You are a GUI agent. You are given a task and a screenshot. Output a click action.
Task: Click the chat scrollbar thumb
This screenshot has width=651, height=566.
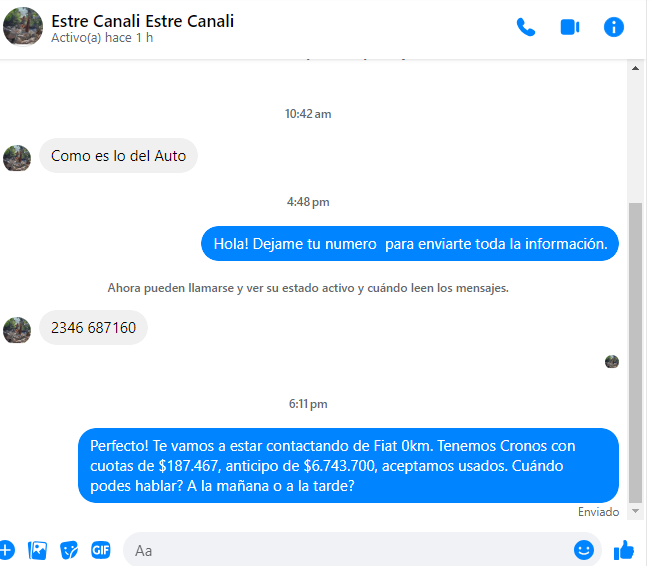tap(635, 353)
